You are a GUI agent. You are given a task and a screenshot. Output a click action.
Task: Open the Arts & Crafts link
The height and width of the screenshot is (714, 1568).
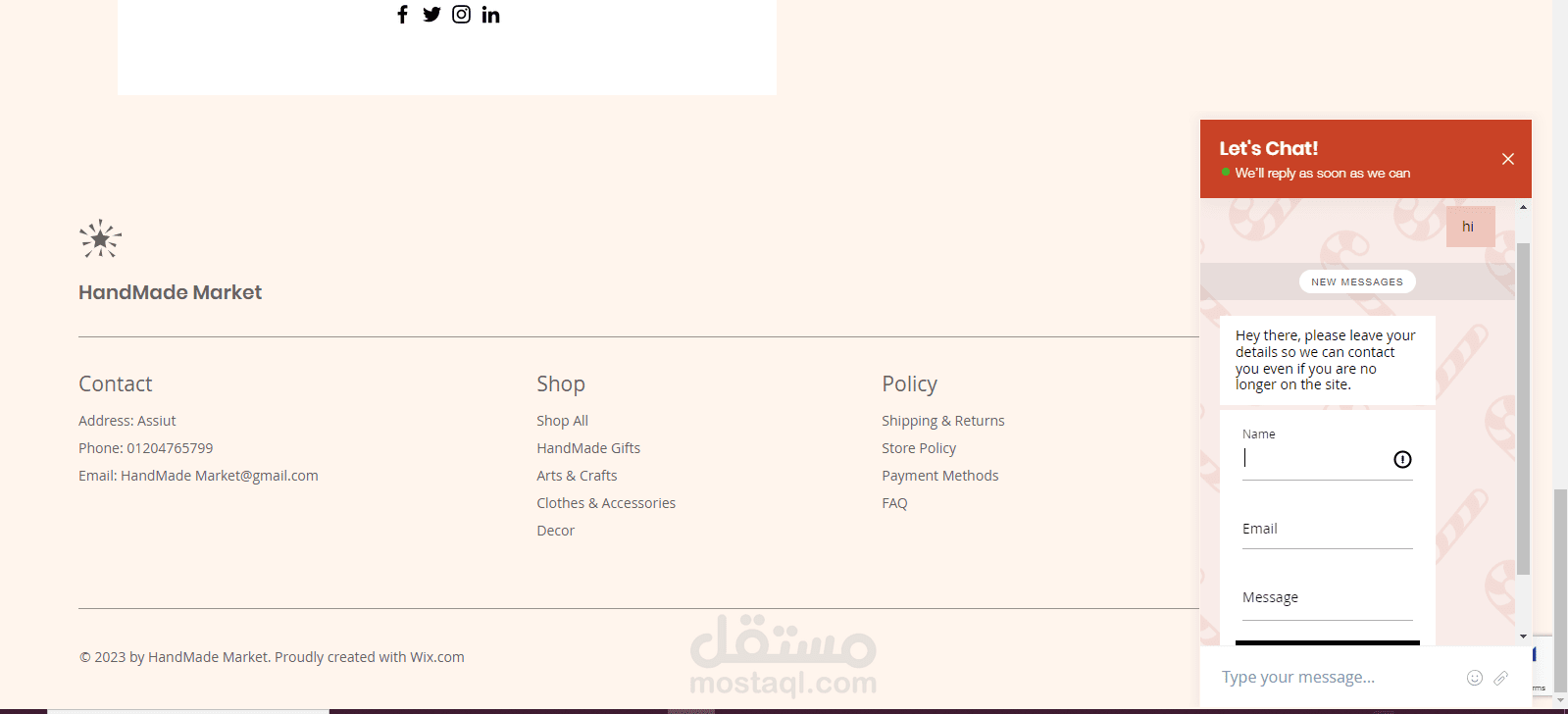577,476
